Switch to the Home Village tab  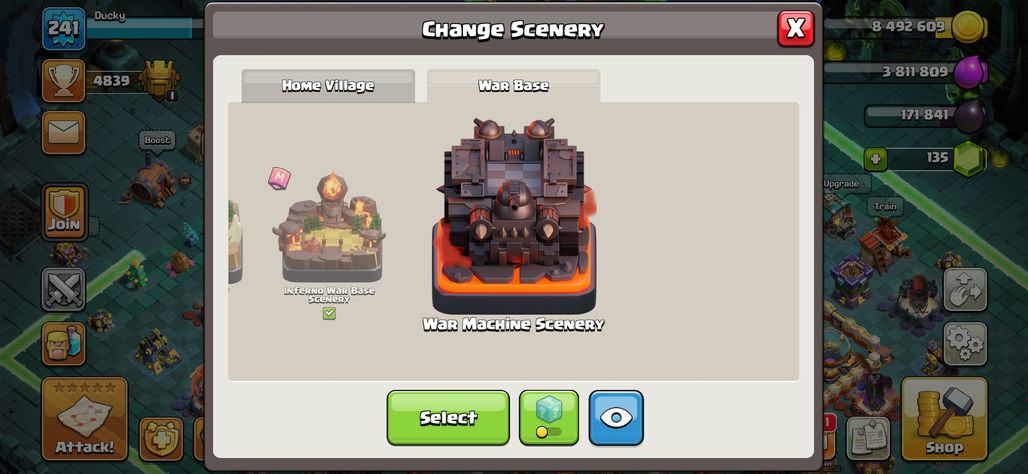(x=328, y=86)
